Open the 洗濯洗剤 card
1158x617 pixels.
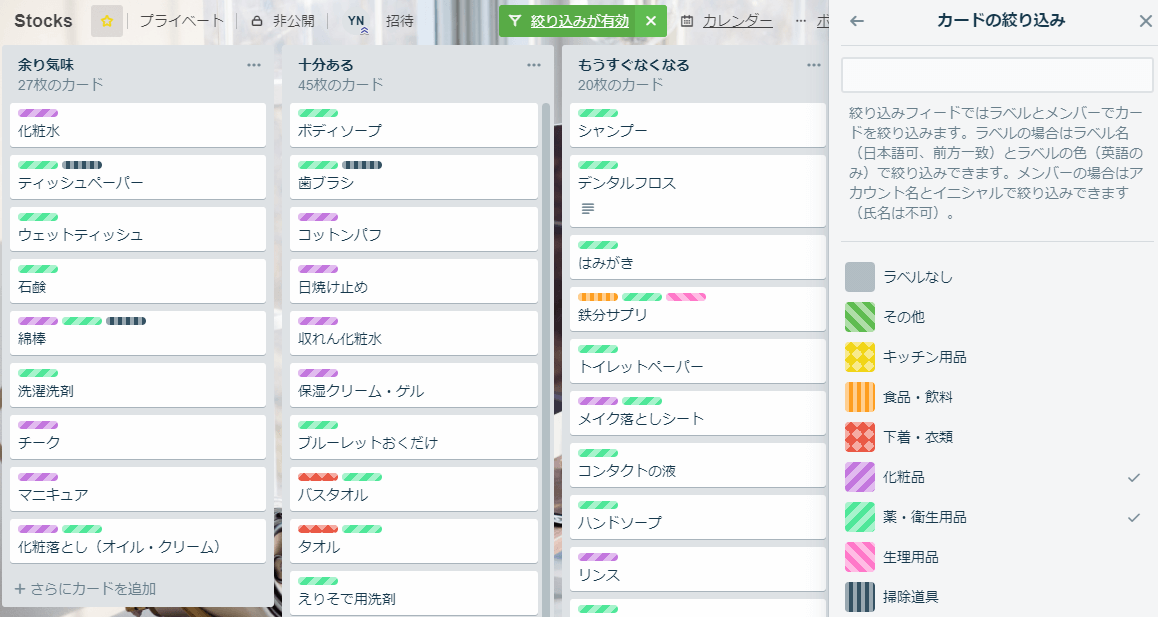(137, 385)
